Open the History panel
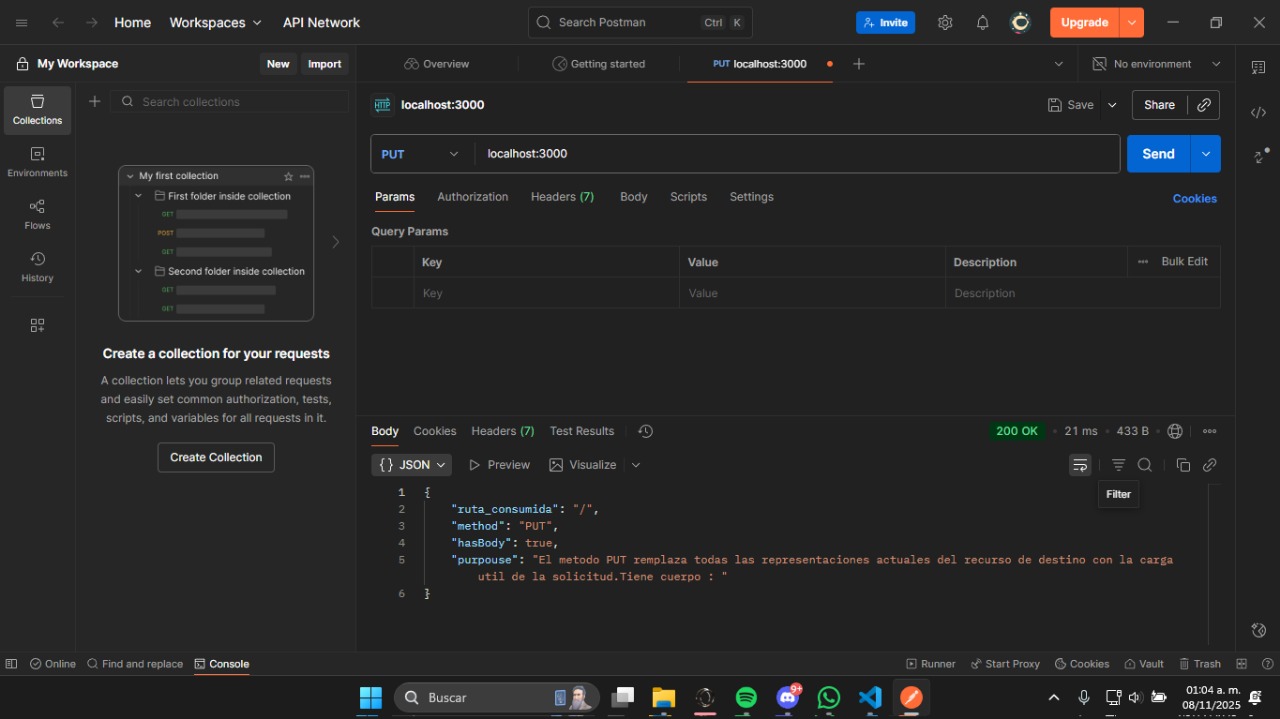The height and width of the screenshot is (719, 1280). [37, 266]
